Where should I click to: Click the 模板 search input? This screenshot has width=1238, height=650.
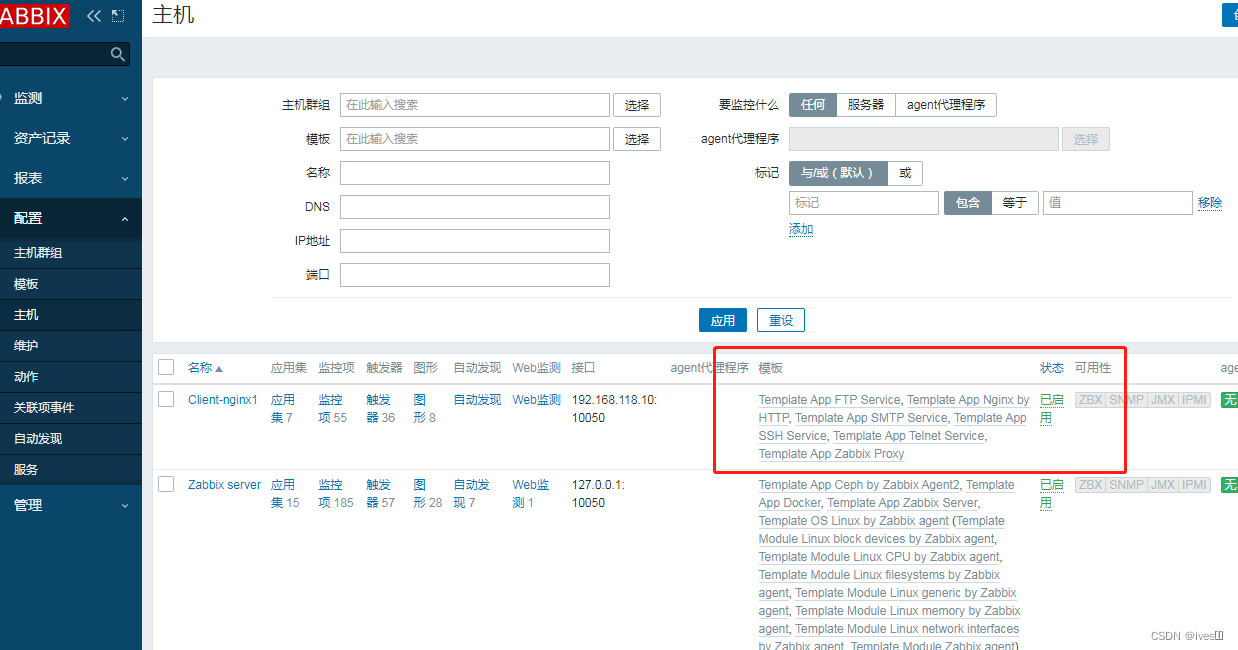[x=475, y=139]
